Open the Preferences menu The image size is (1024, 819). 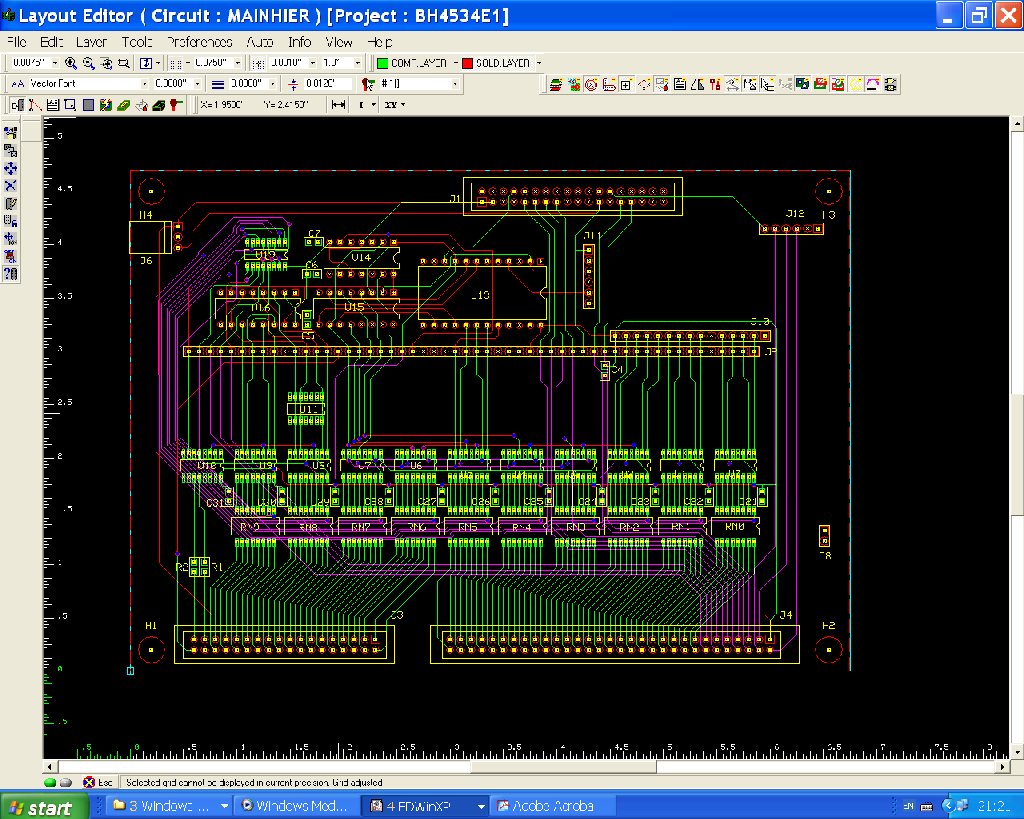tap(199, 42)
